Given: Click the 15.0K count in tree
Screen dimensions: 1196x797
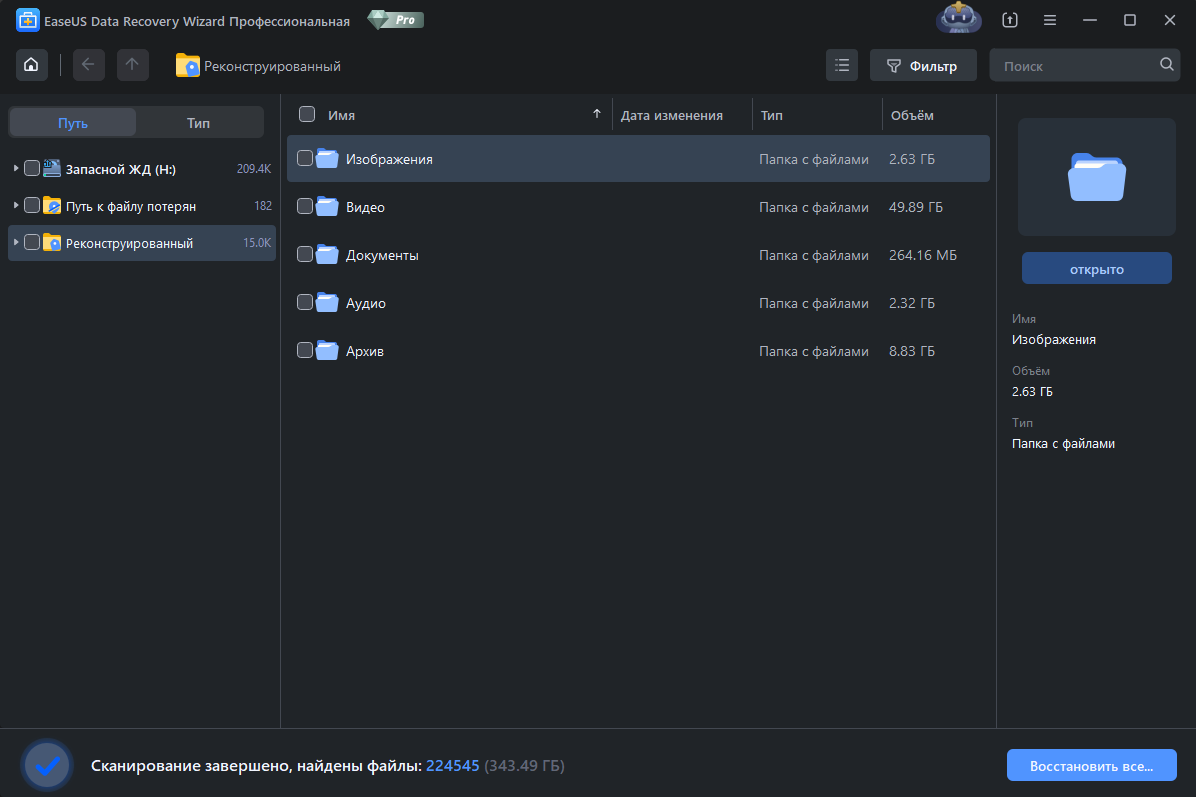Looking at the screenshot, I should [257, 243].
